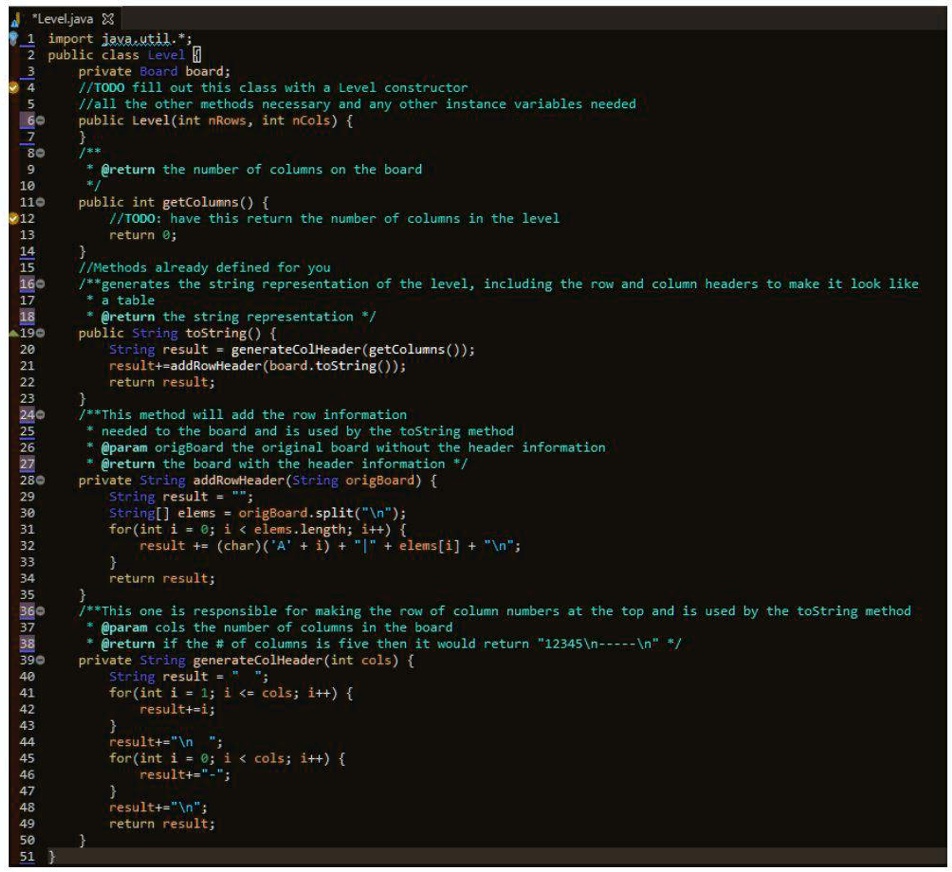Click line number 51 in the gutter

pyautogui.click(x=27, y=857)
